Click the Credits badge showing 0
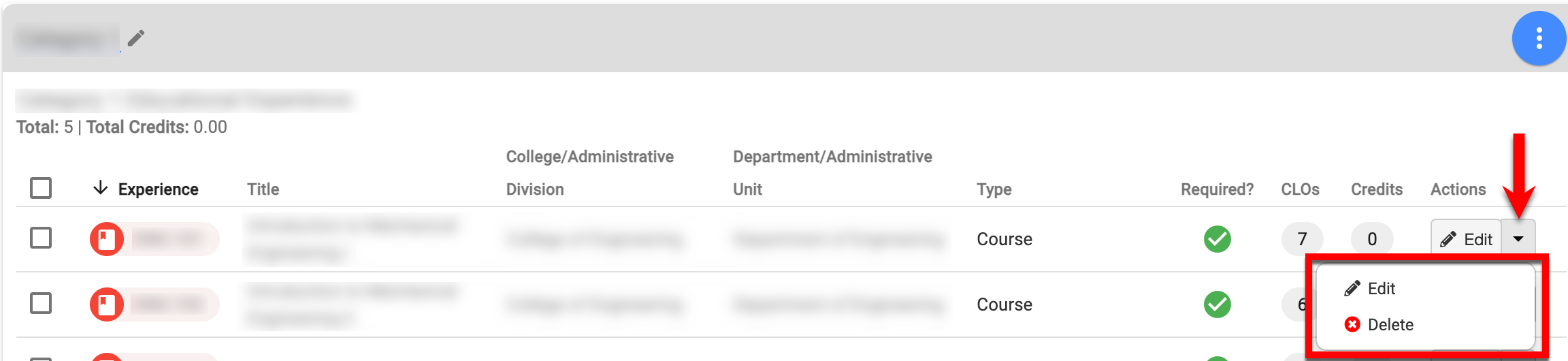This screenshot has height=361, width=1568. pyautogui.click(x=1372, y=239)
